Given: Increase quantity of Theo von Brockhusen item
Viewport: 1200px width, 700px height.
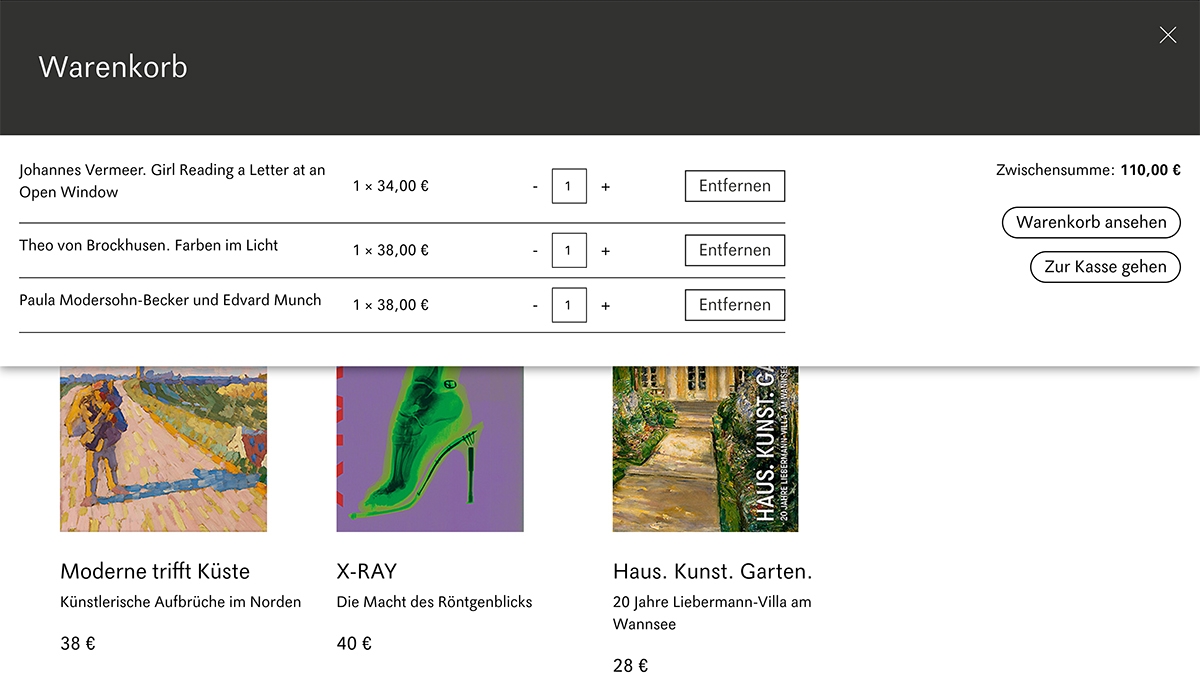Looking at the screenshot, I should click(605, 251).
